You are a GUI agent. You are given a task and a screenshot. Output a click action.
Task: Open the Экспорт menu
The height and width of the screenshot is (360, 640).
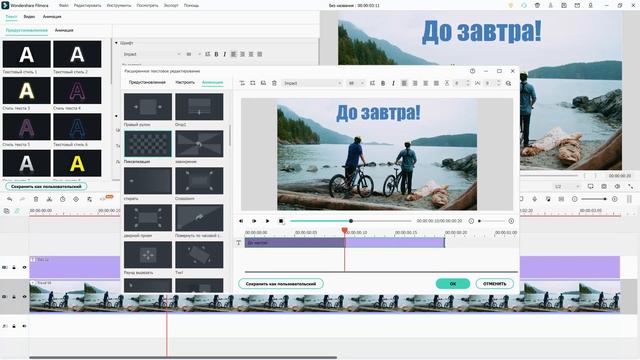(171, 6)
